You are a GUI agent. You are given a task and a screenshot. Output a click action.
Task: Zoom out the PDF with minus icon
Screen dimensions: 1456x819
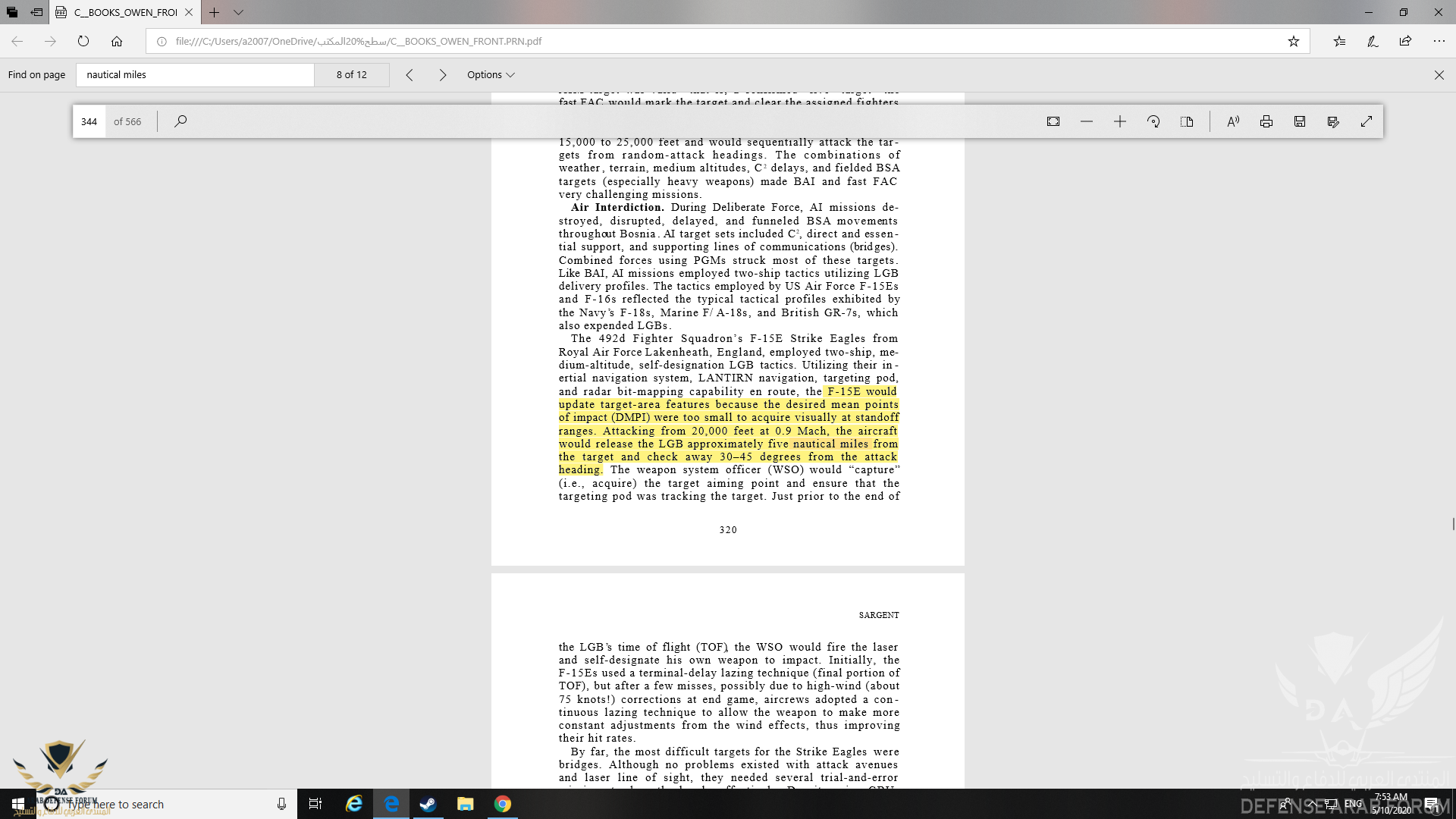(1087, 121)
